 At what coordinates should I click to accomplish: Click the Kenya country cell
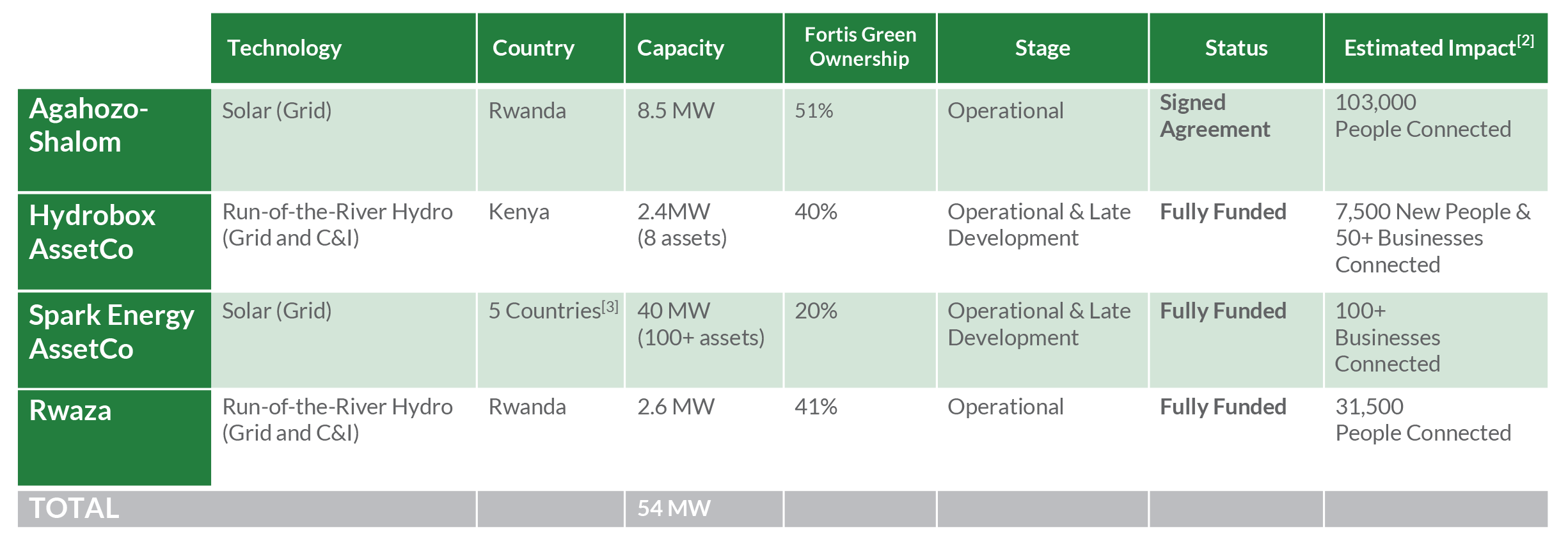pos(518,212)
